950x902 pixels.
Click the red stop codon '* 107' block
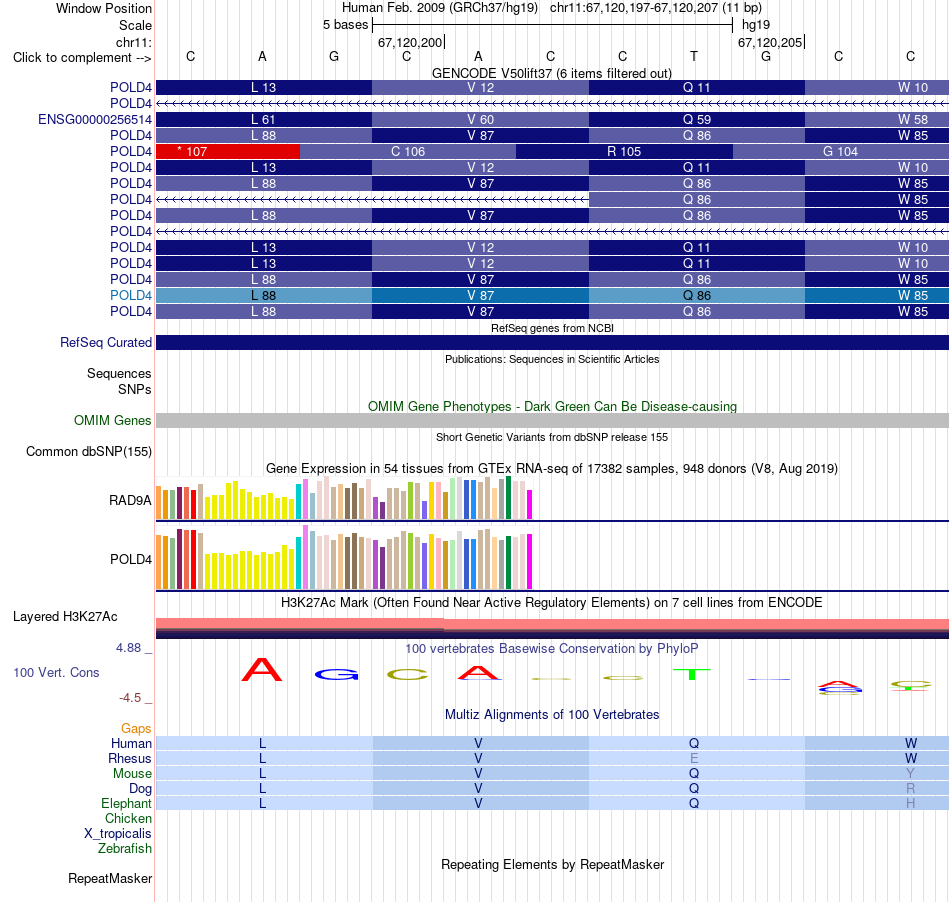pos(228,151)
